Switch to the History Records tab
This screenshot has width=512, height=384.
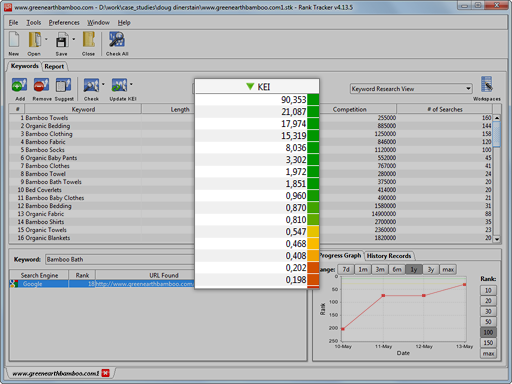389,256
